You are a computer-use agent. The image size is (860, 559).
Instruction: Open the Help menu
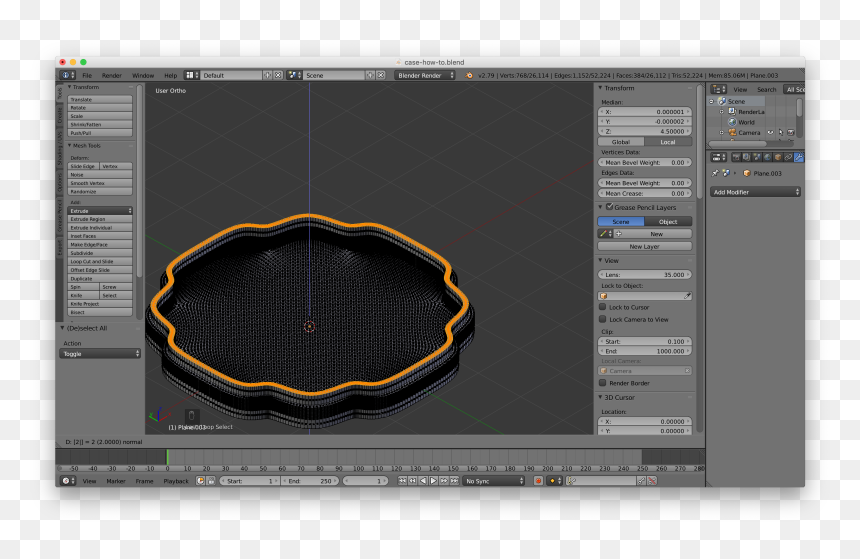[171, 75]
